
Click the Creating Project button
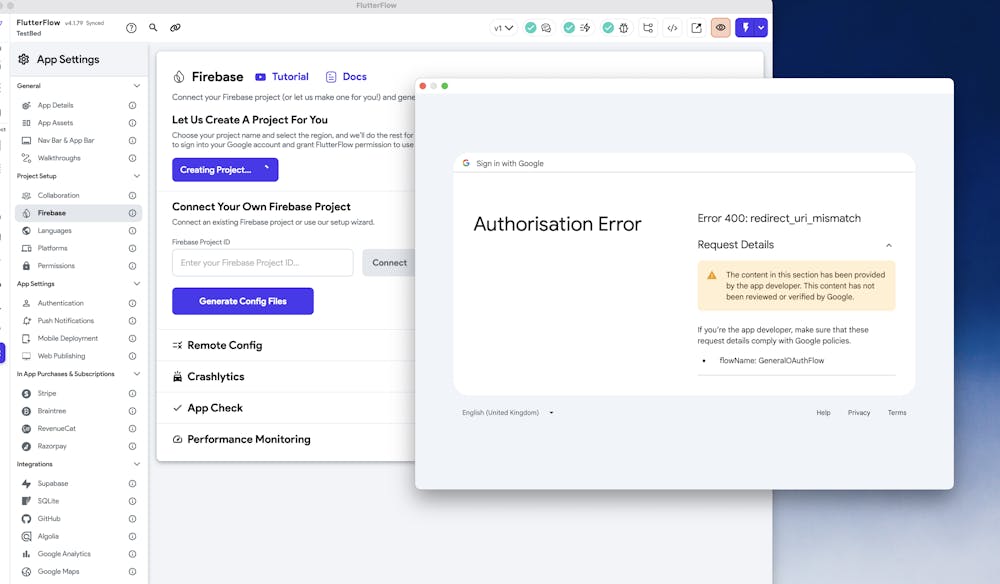pyautogui.click(x=225, y=170)
